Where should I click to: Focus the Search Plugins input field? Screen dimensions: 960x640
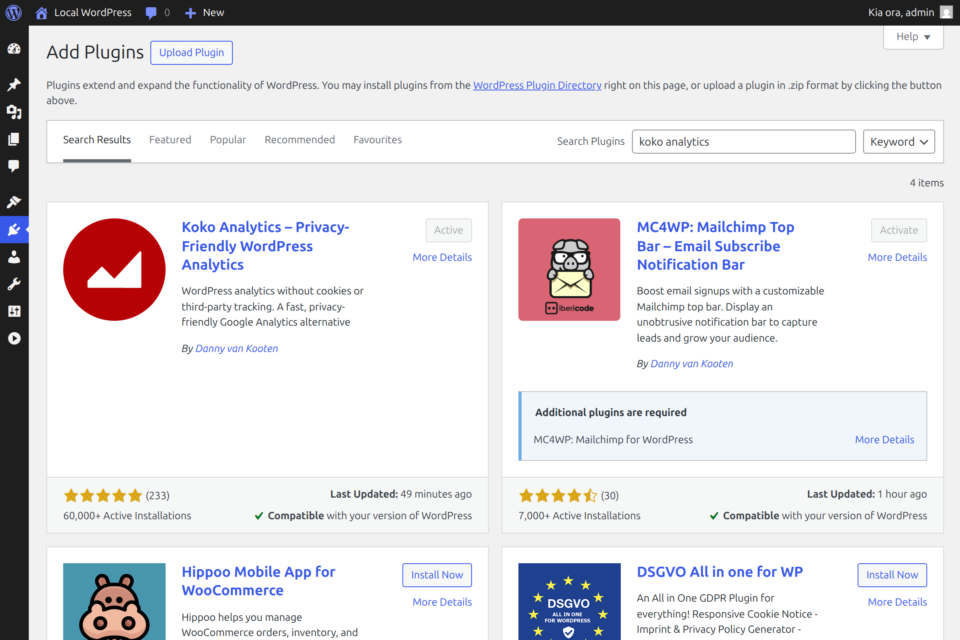[x=744, y=141]
